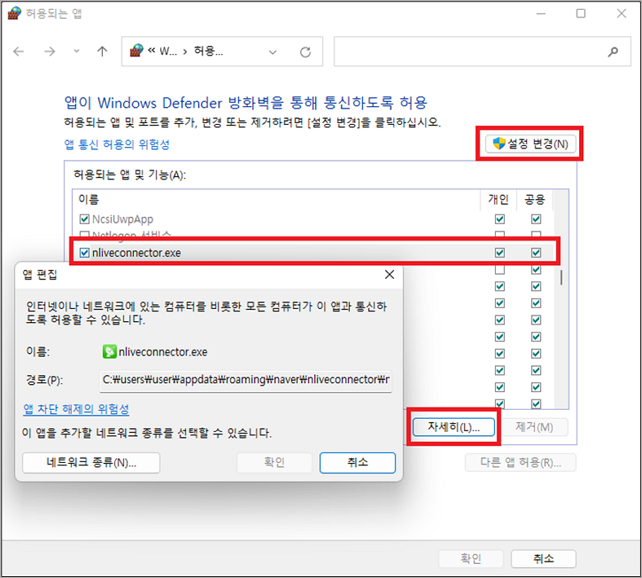Close the 앱 편집 dialog
The height and width of the screenshot is (578, 642).
click(389, 275)
